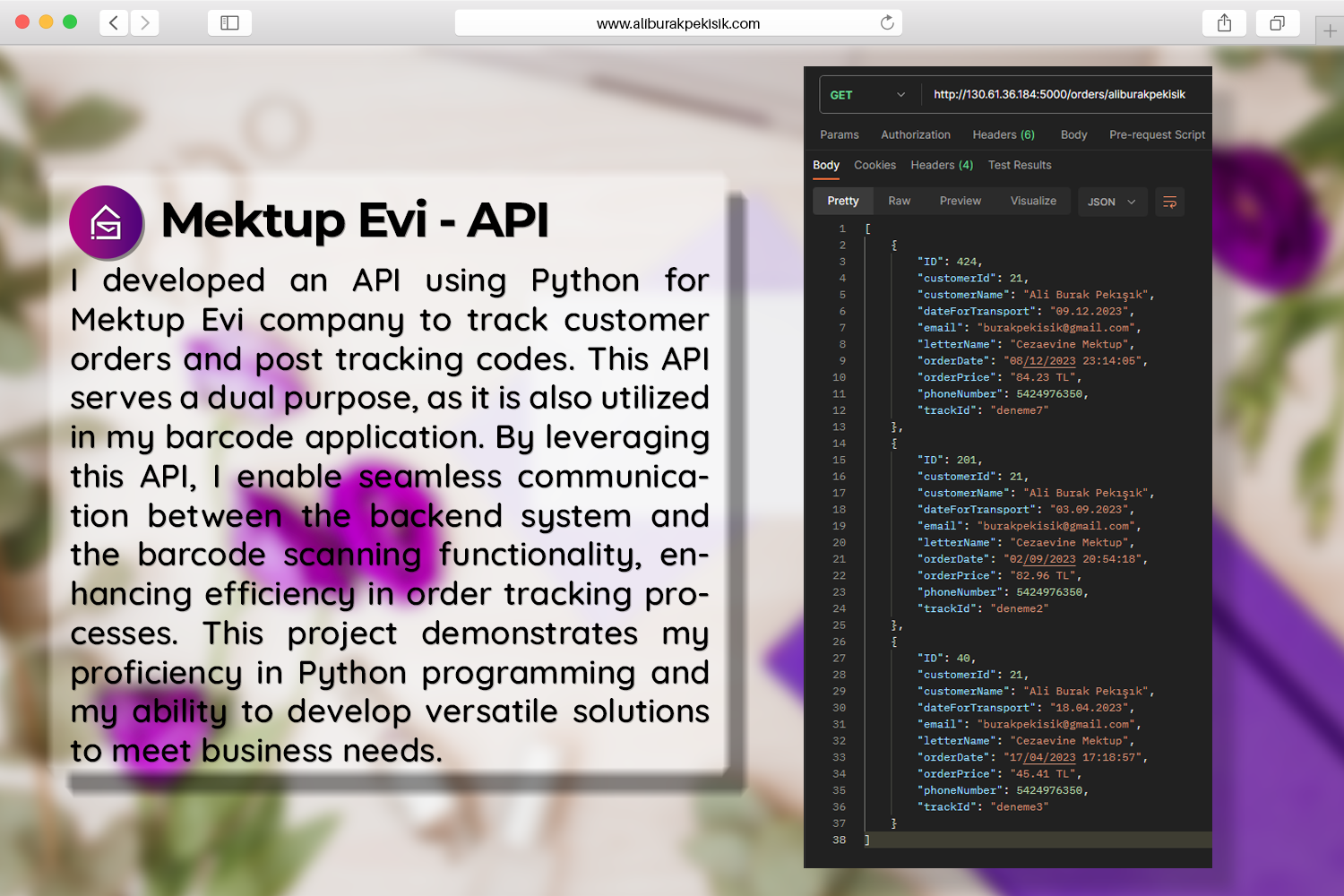
Task: Click the "ID": 424 line in JSON
Action: (950, 262)
